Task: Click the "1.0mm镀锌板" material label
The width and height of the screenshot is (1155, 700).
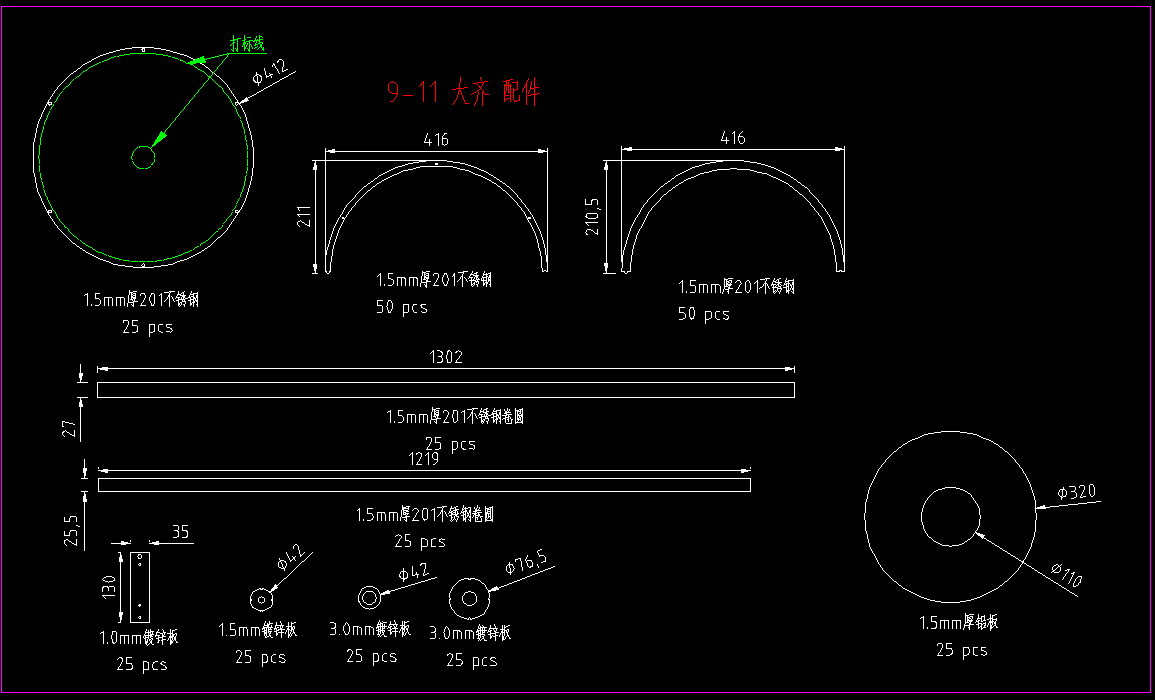Action: point(139,637)
